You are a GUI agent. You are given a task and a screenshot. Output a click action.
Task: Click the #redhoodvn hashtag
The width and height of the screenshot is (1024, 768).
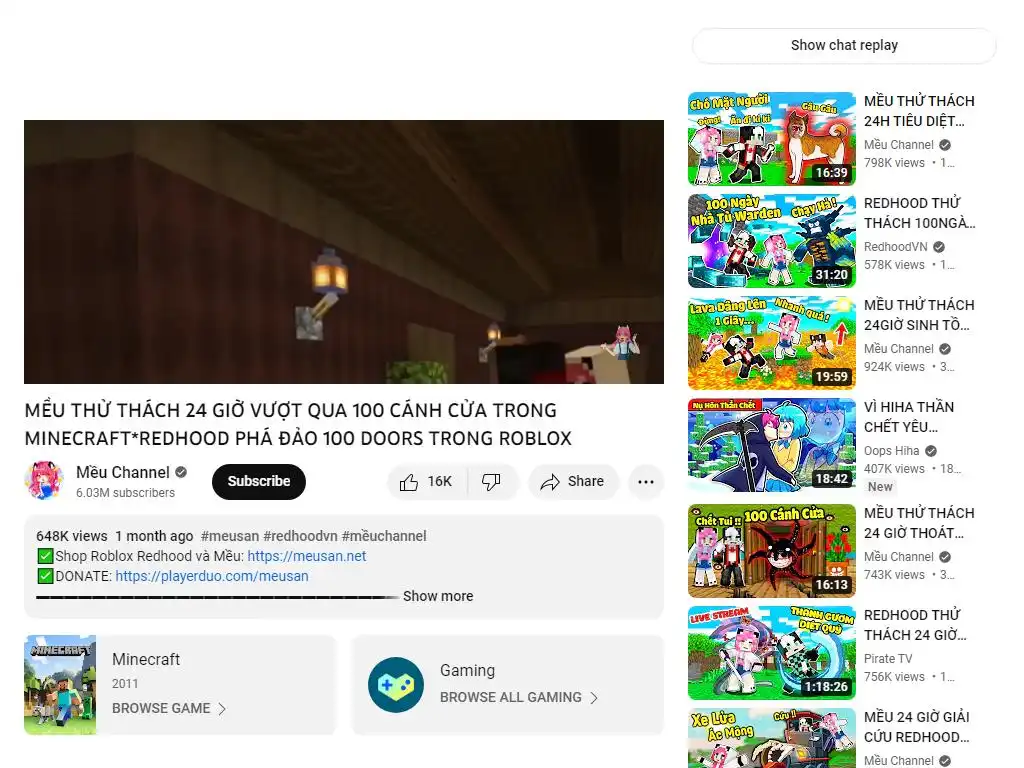point(300,536)
